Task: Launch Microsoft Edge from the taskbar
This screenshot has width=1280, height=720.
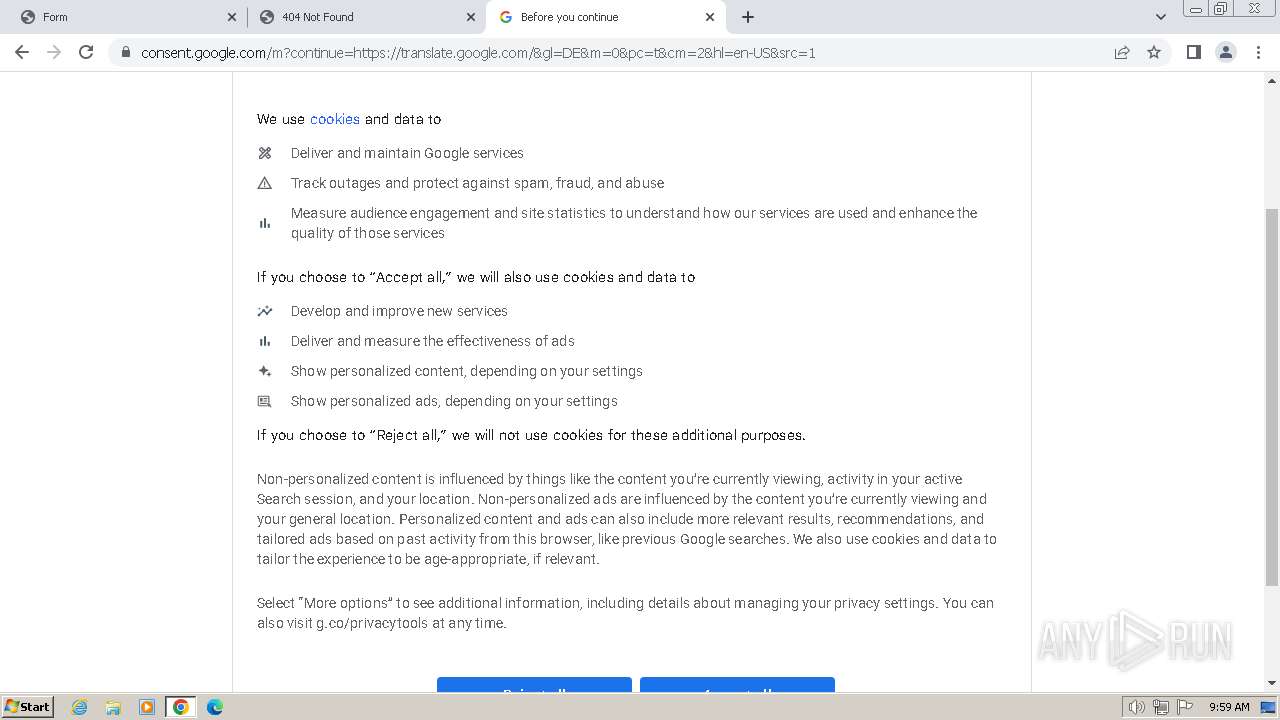Action: [x=214, y=707]
